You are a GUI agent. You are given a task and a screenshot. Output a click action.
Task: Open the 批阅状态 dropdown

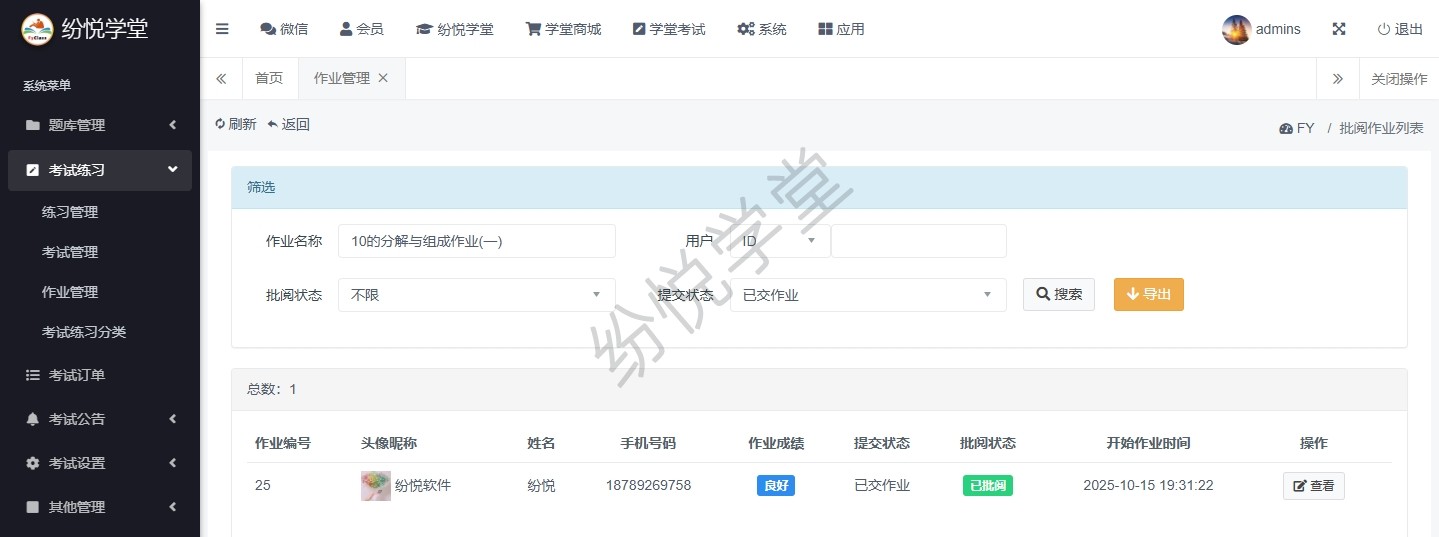(x=476, y=295)
